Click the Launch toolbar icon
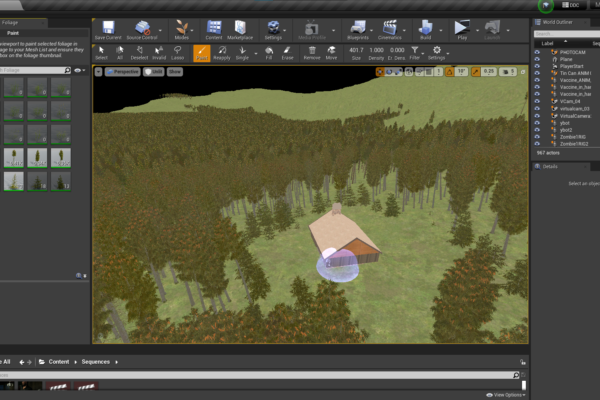The image size is (600, 400). 492,30
